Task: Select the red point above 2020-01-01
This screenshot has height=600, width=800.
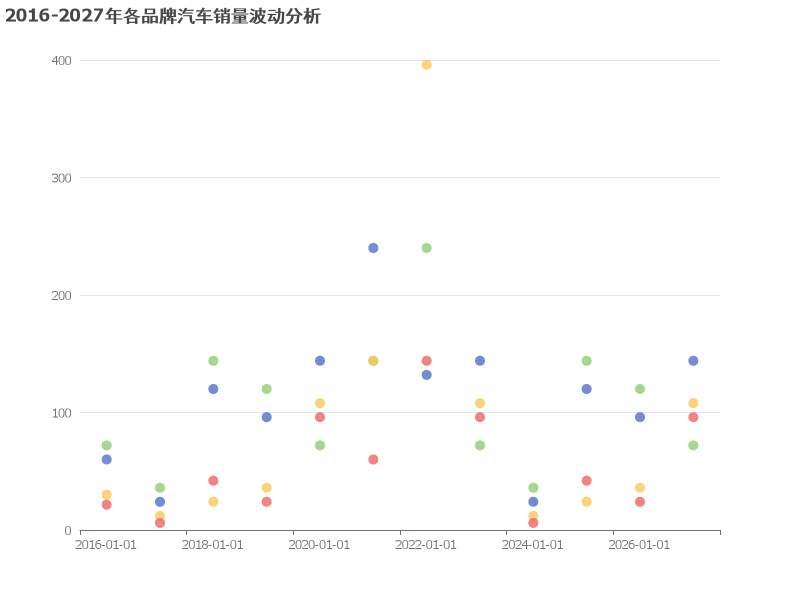Action: (320, 417)
